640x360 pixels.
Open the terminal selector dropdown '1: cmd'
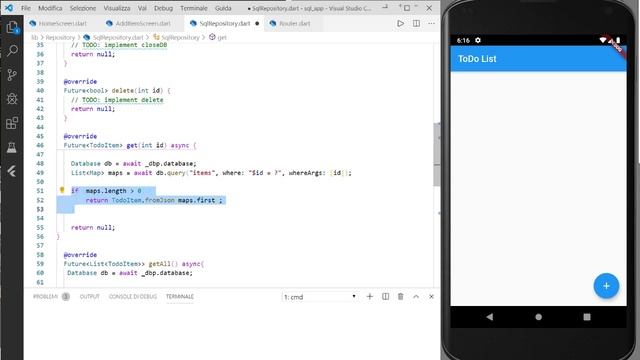(x=319, y=297)
